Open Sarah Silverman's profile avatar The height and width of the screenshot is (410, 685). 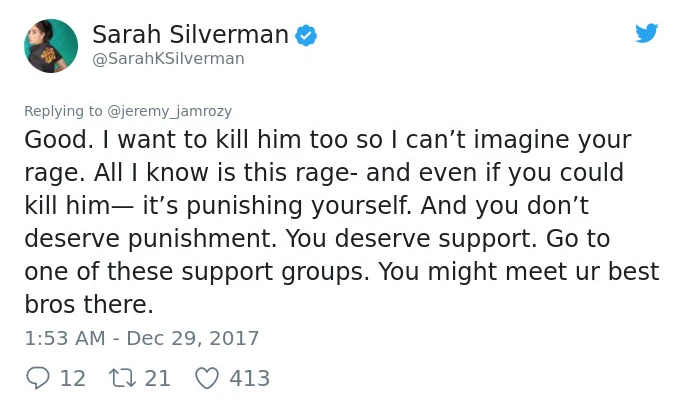[x=50, y=46]
